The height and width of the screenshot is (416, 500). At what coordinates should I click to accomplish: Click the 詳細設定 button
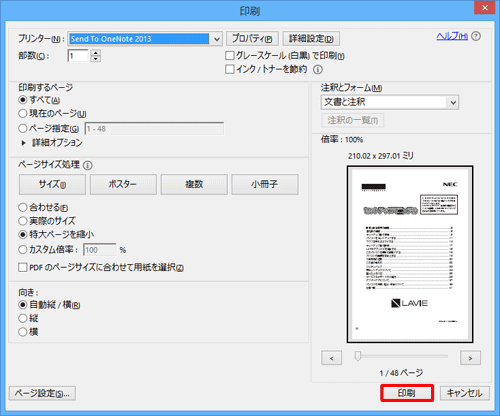(x=311, y=39)
